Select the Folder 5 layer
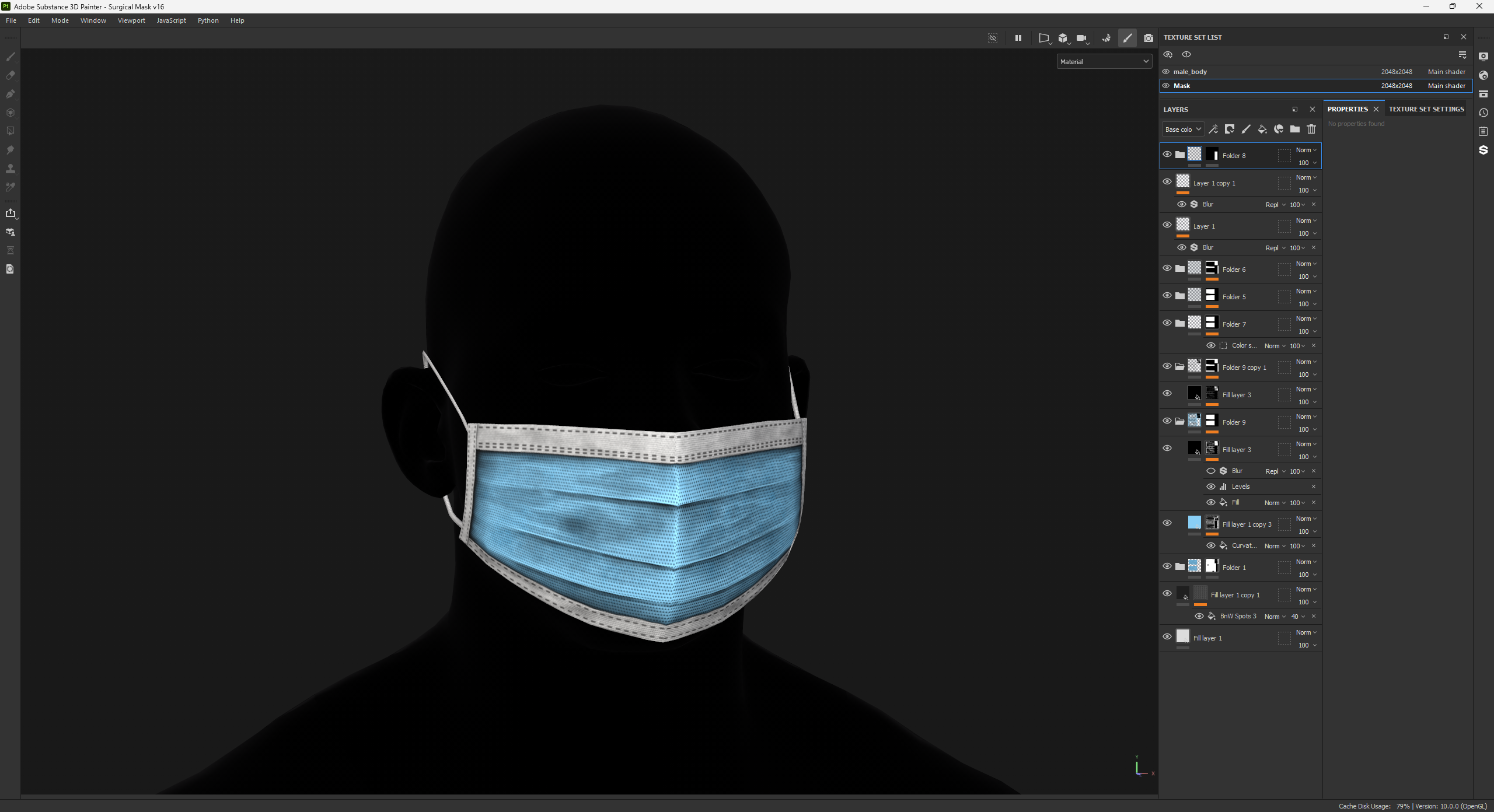 [x=1234, y=297]
